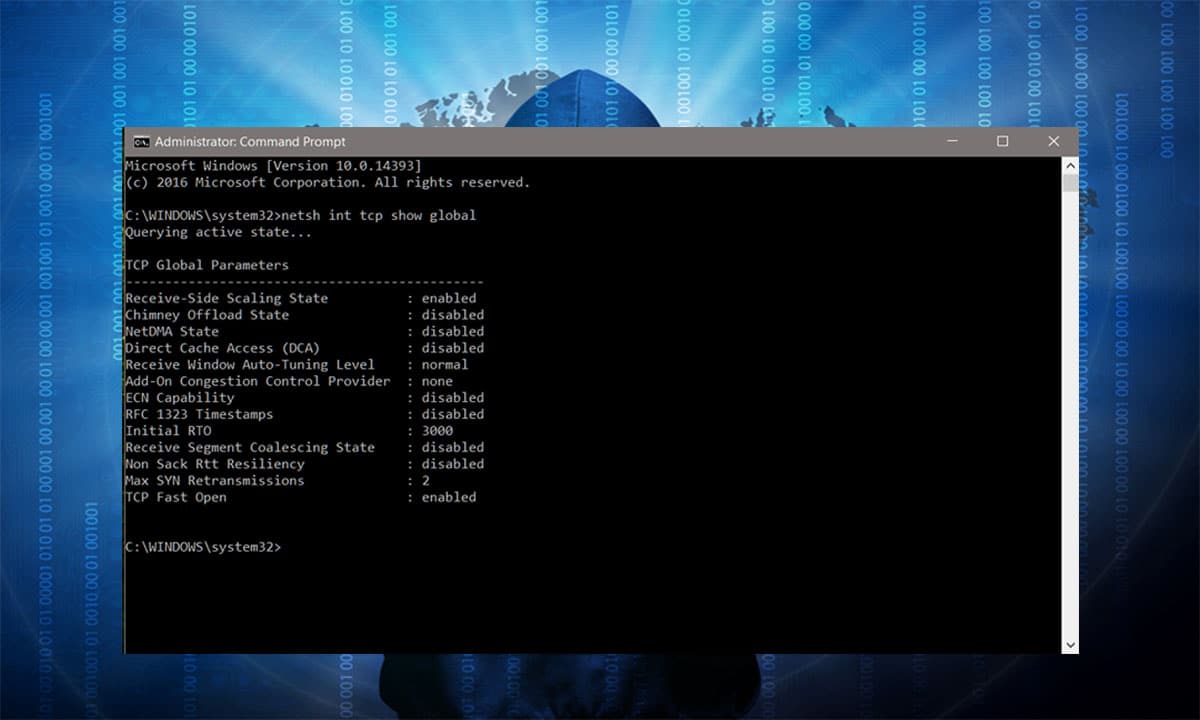
Task: Click the 'Receive Segment Coalescing State' label
Action: click(x=250, y=447)
